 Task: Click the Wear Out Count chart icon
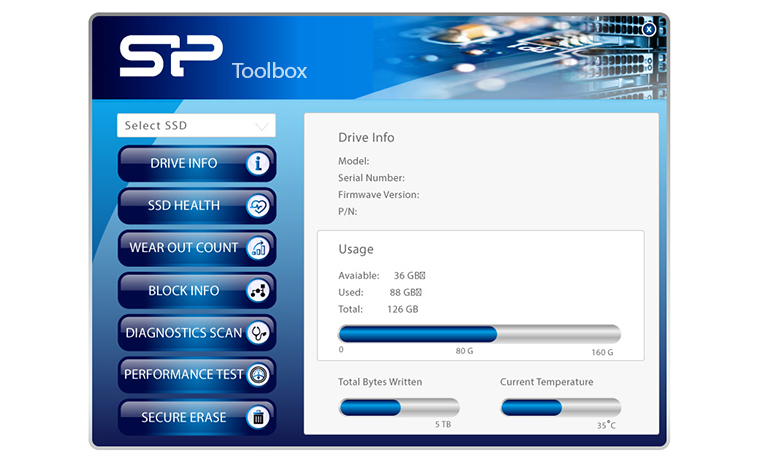point(258,248)
